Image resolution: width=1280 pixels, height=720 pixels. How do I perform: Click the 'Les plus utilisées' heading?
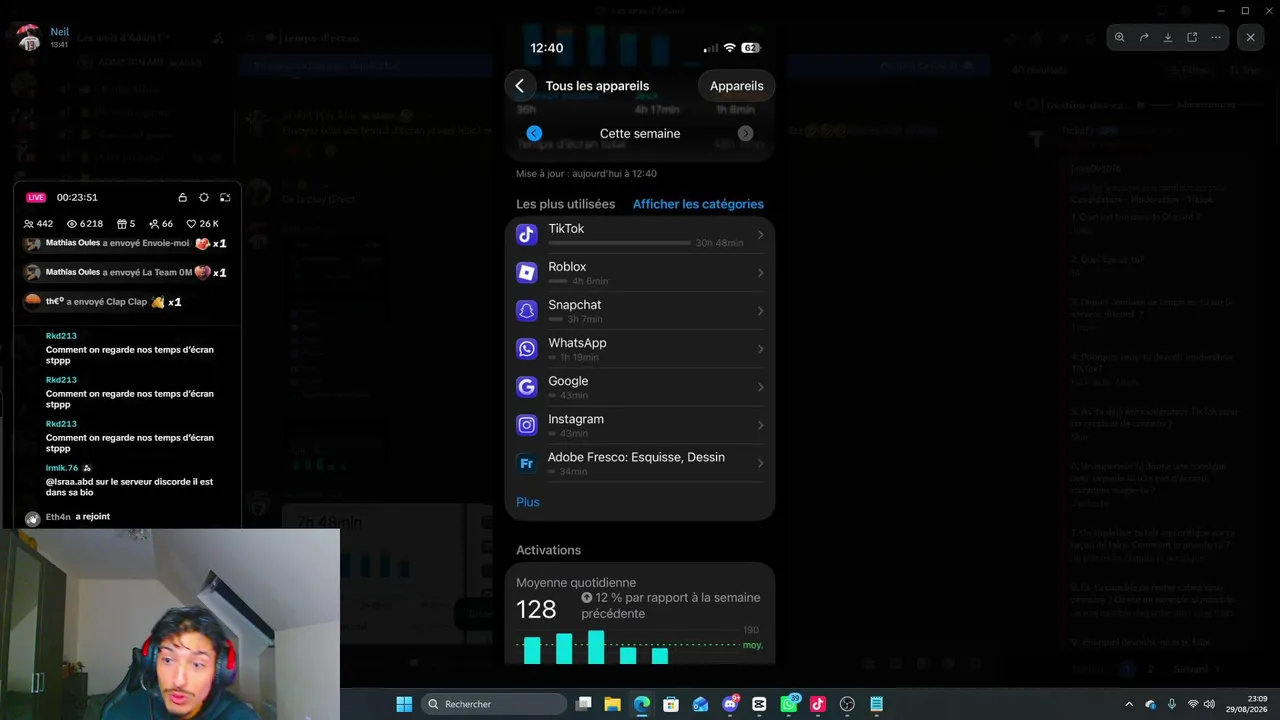tap(566, 204)
